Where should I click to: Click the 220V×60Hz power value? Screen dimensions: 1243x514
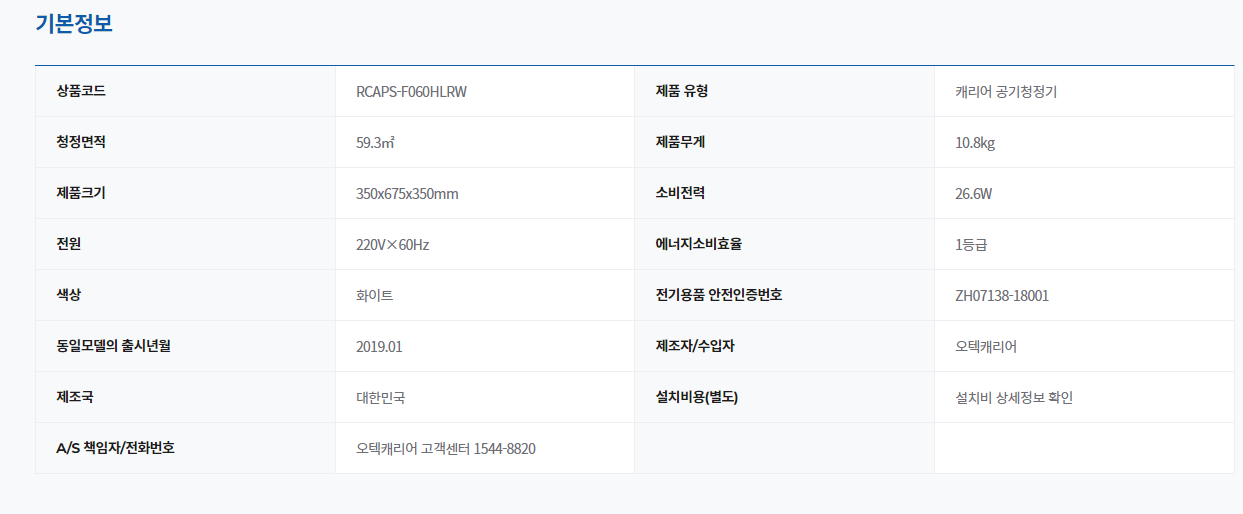(x=392, y=245)
